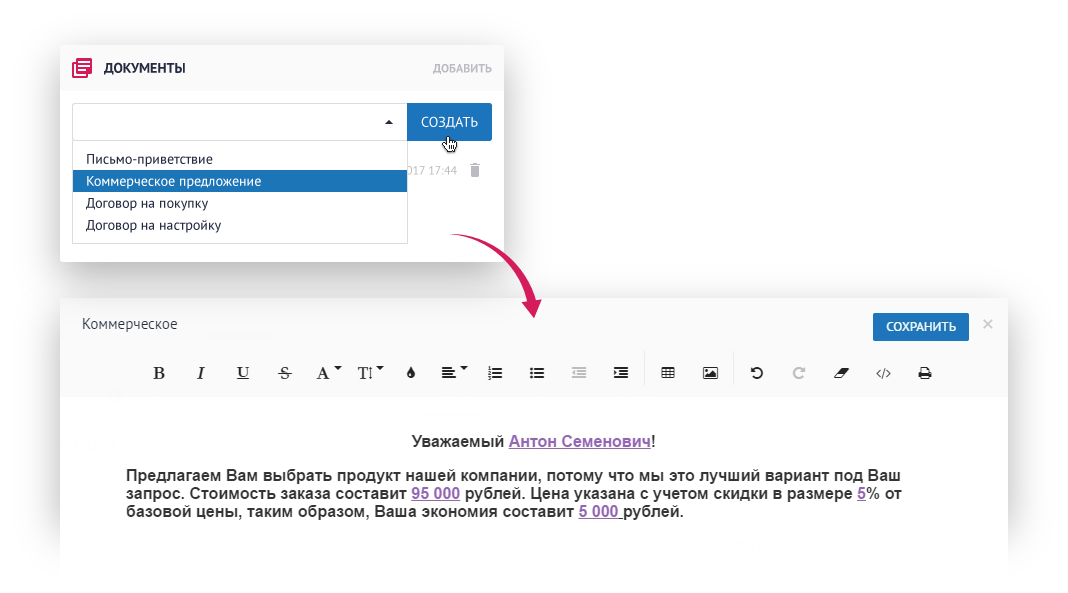The width and height of the screenshot is (1068, 593).
Task: Insert a table into the document
Action: click(x=668, y=373)
